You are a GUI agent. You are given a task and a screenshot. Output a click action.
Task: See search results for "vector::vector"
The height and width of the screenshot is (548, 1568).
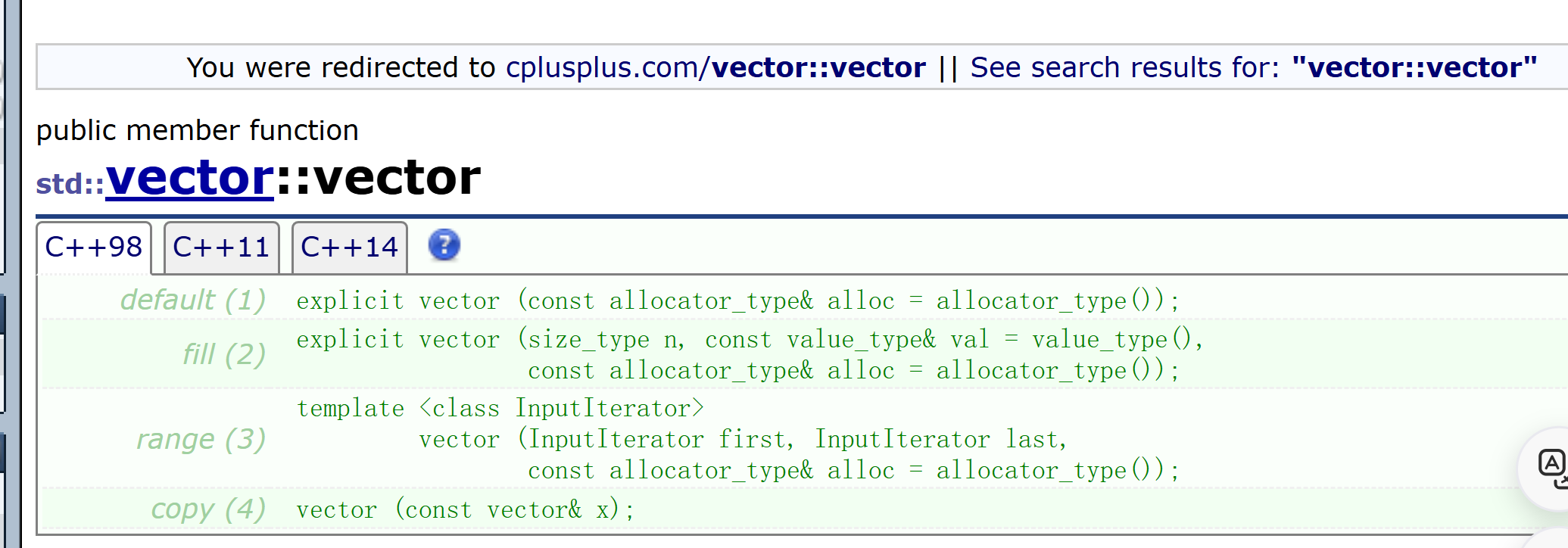click(x=1254, y=67)
